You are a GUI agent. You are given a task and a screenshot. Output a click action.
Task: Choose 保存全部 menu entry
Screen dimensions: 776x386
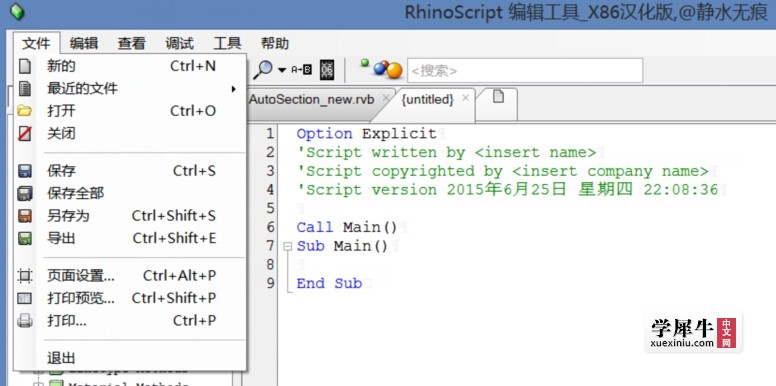130,193
